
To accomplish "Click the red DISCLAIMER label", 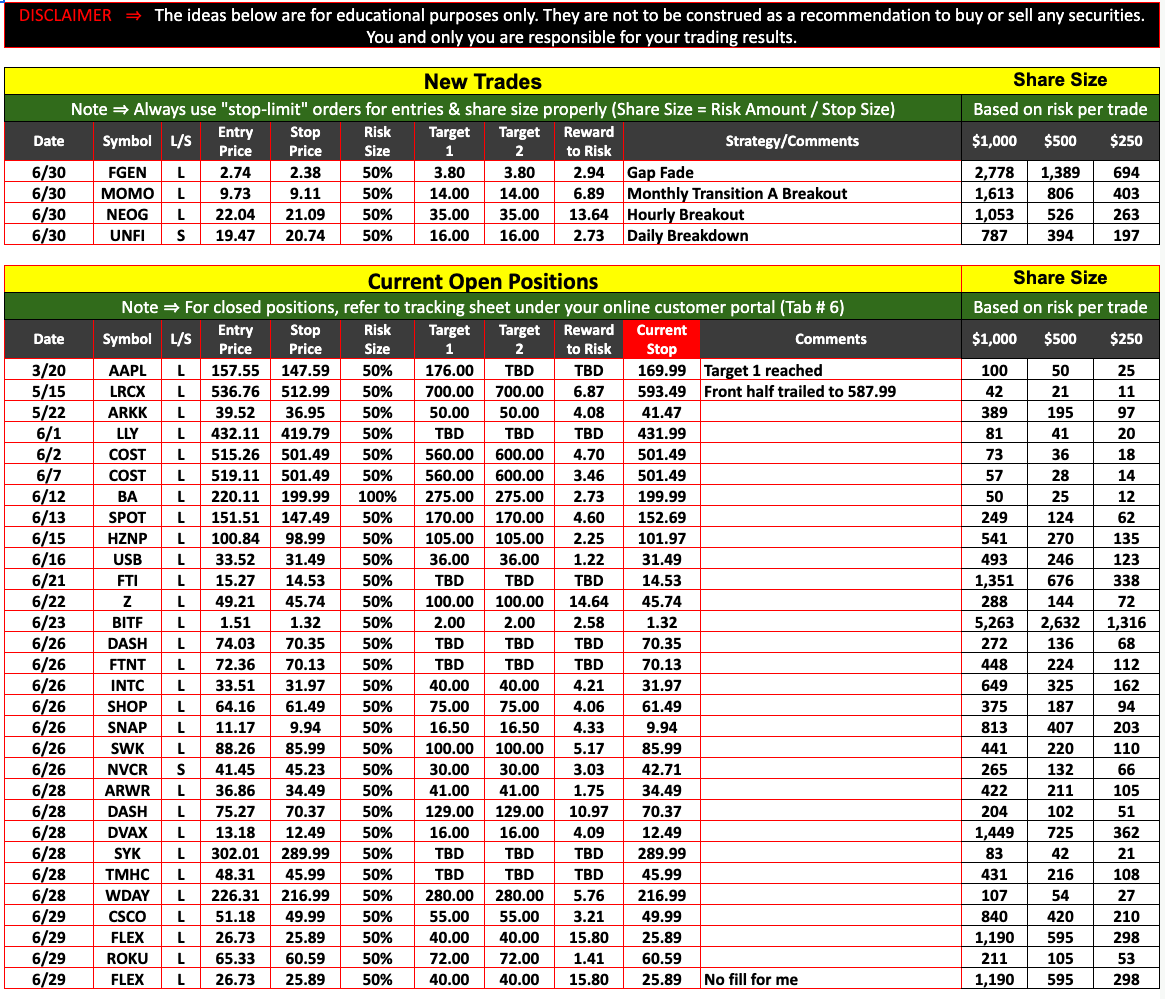I will 66,16.
